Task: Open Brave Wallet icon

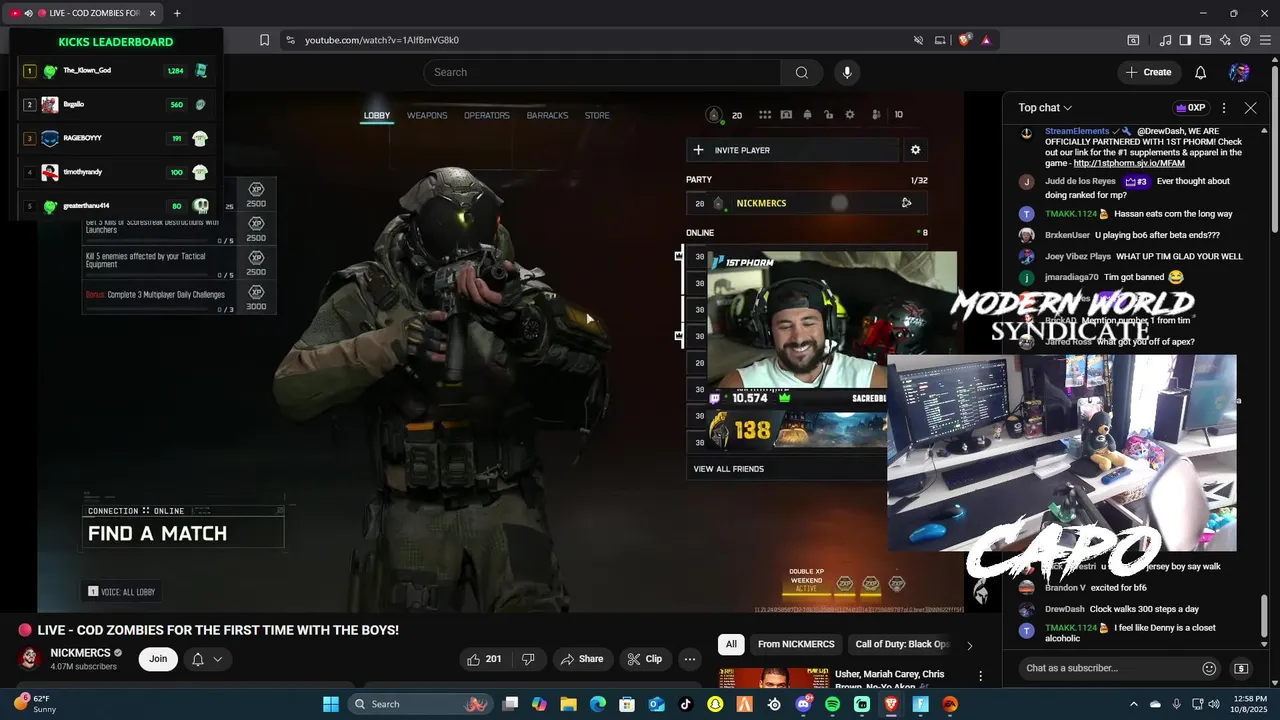Action: pos(1205,40)
